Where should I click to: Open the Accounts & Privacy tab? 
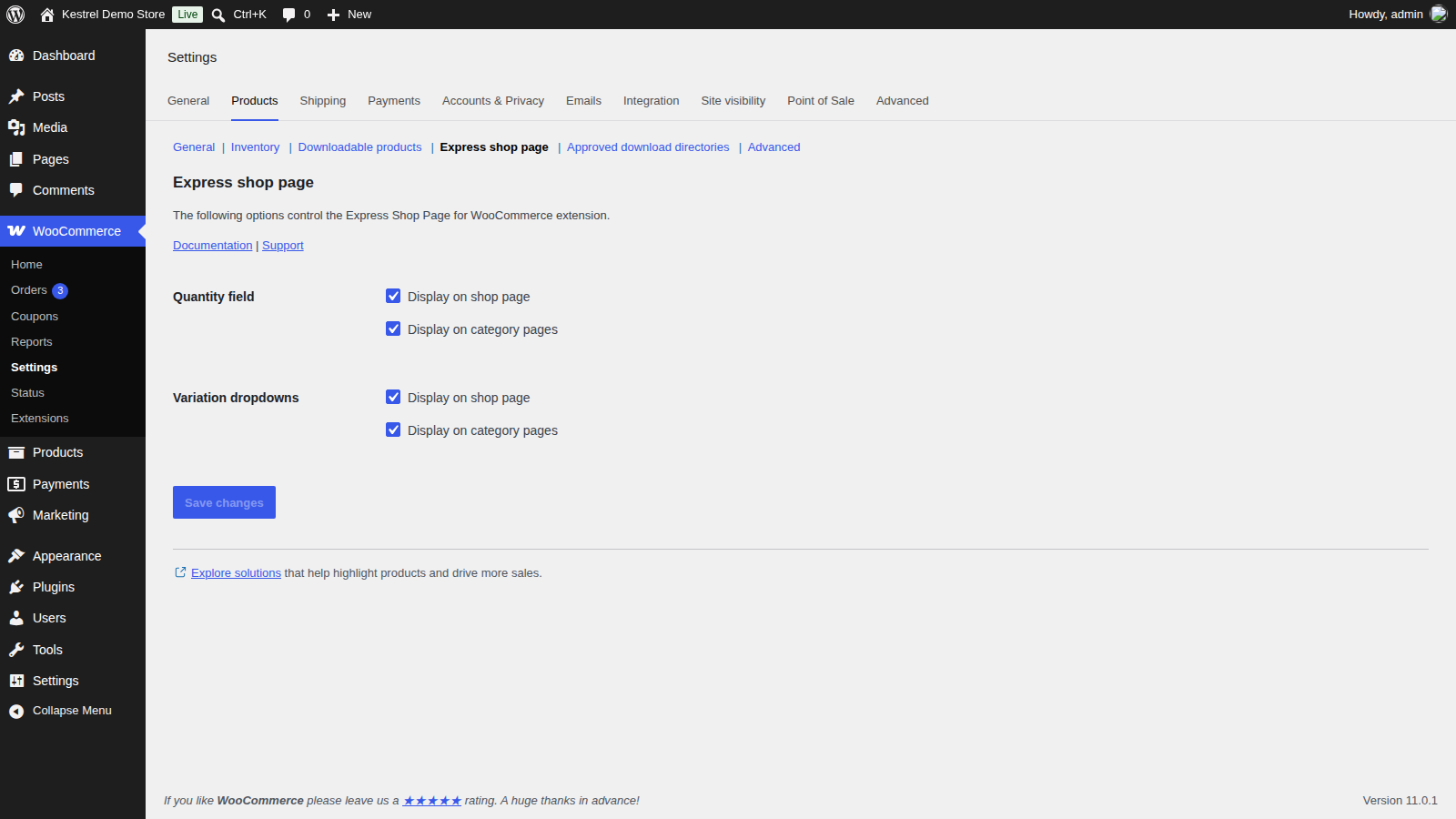click(x=493, y=101)
